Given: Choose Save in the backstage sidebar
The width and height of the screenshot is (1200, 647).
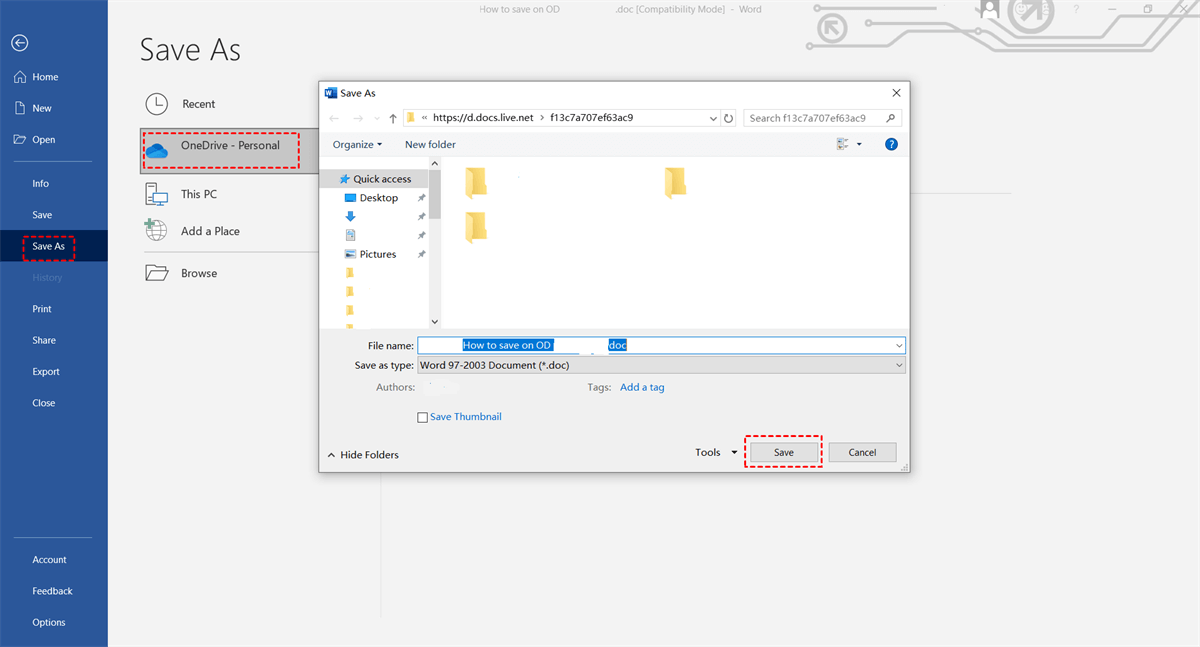Looking at the screenshot, I should click(x=42, y=215).
